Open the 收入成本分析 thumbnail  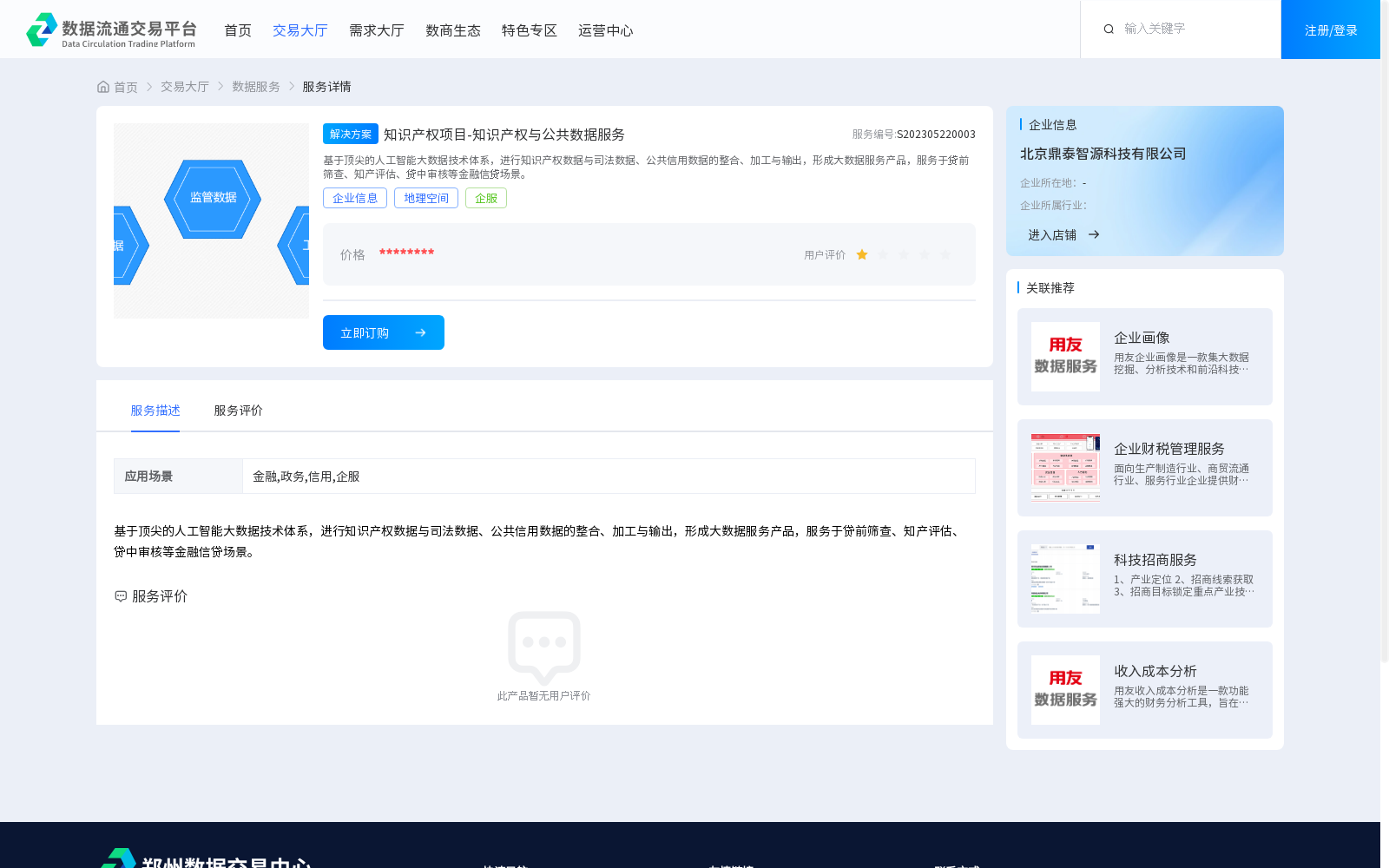pos(1065,690)
